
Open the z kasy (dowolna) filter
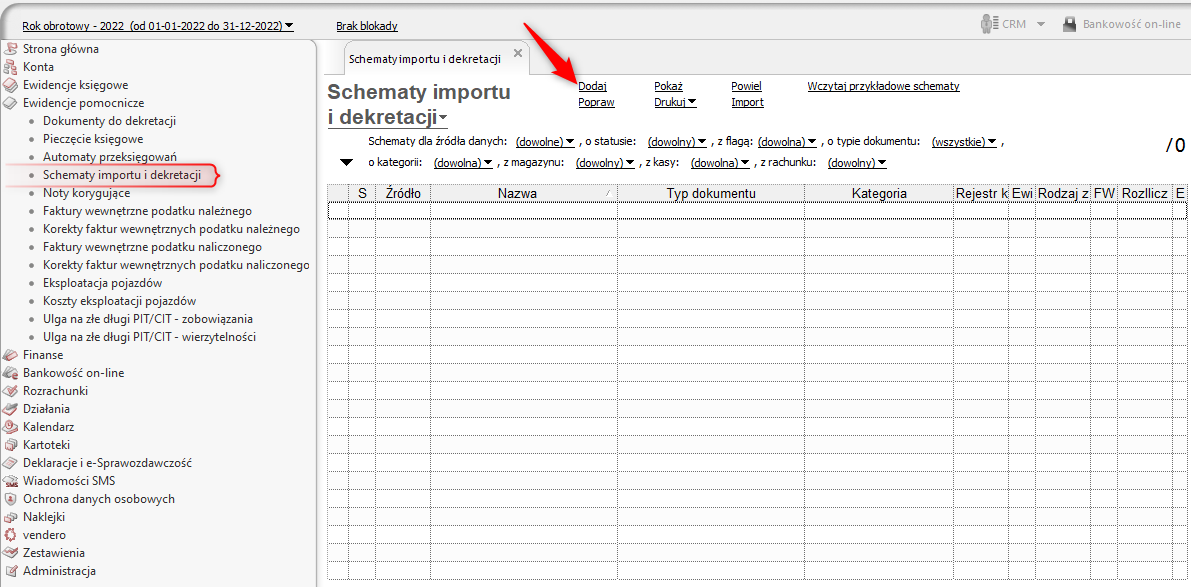tap(720, 163)
